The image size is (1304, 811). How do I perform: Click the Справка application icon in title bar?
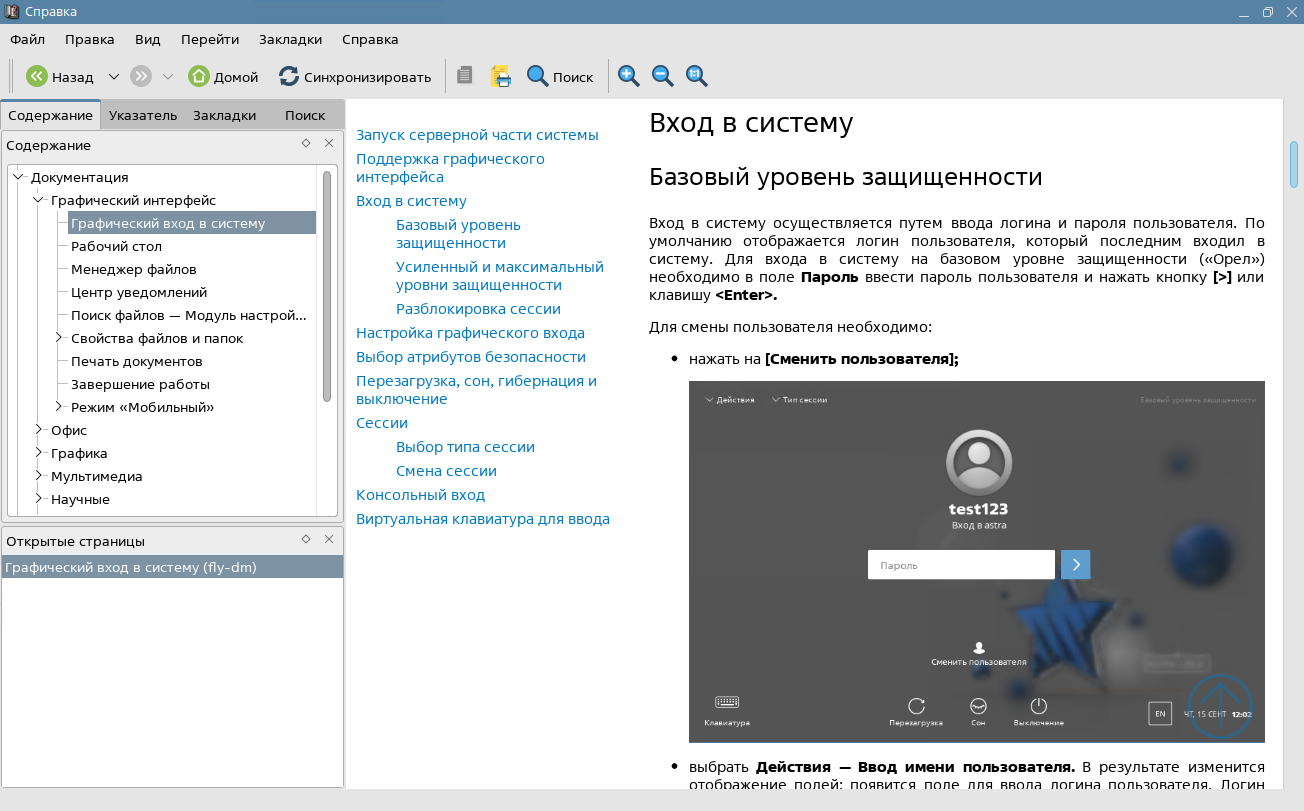(x=11, y=12)
